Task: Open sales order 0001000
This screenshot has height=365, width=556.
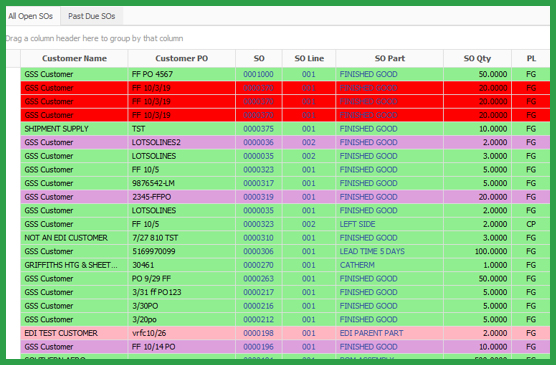Action: tap(258, 74)
